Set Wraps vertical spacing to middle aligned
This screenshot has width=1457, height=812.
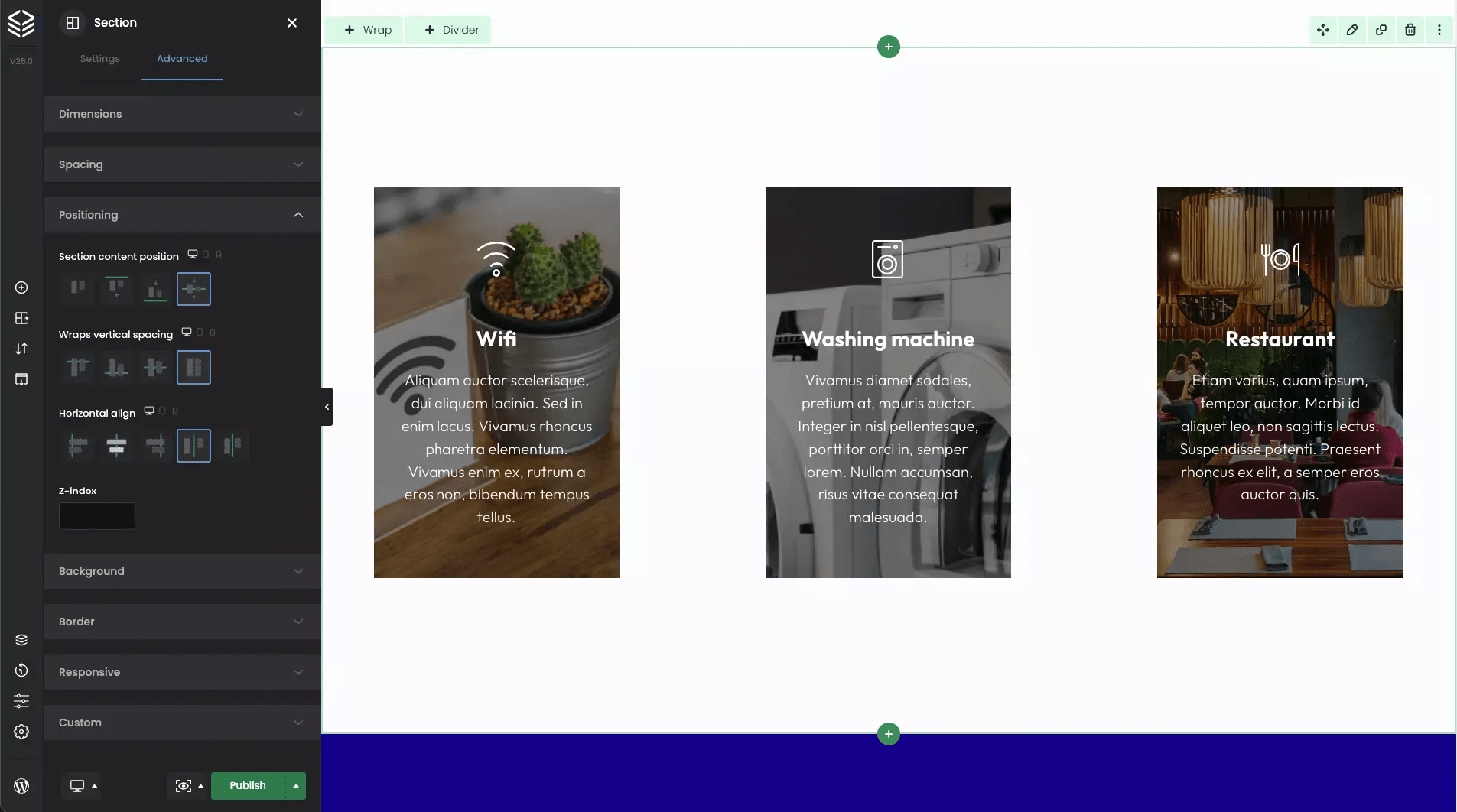coord(155,368)
